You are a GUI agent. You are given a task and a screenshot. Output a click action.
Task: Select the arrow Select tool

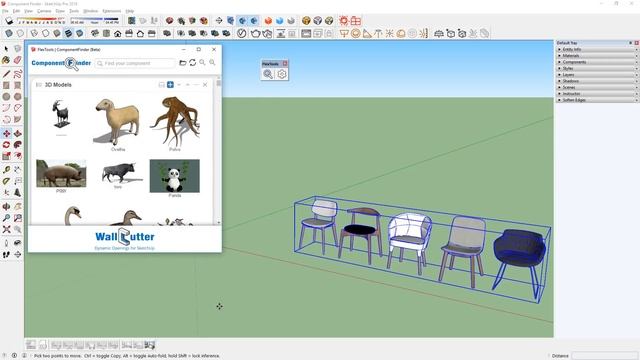pyautogui.click(x=6, y=49)
